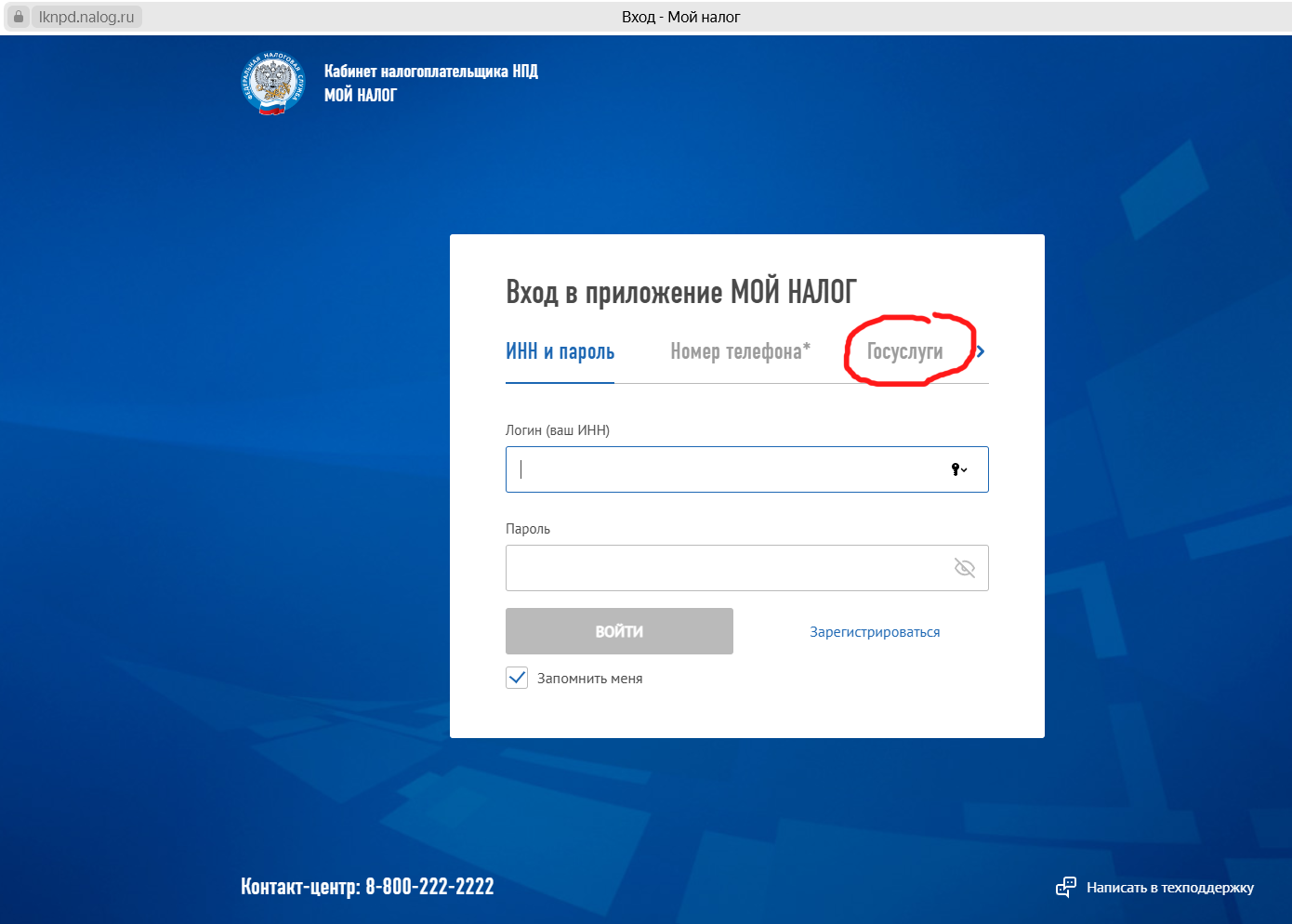Click the lknpd.nalog.ru address bar
Screen dimensions: 1292x924
(86, 17)
